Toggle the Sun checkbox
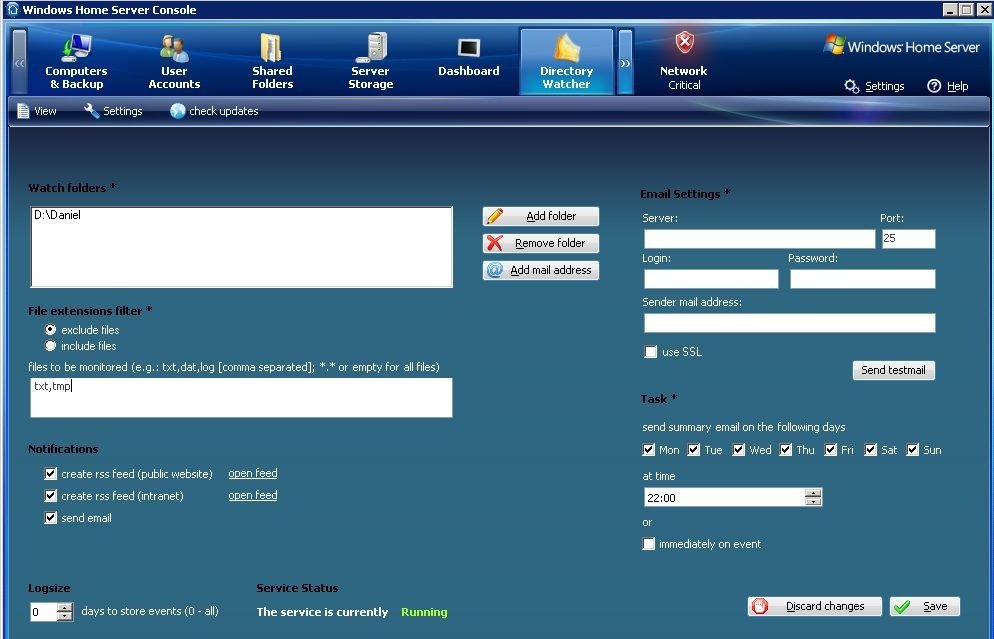This screenshot has width=994, height=639. pyautogui.click(x=913, y=450)
